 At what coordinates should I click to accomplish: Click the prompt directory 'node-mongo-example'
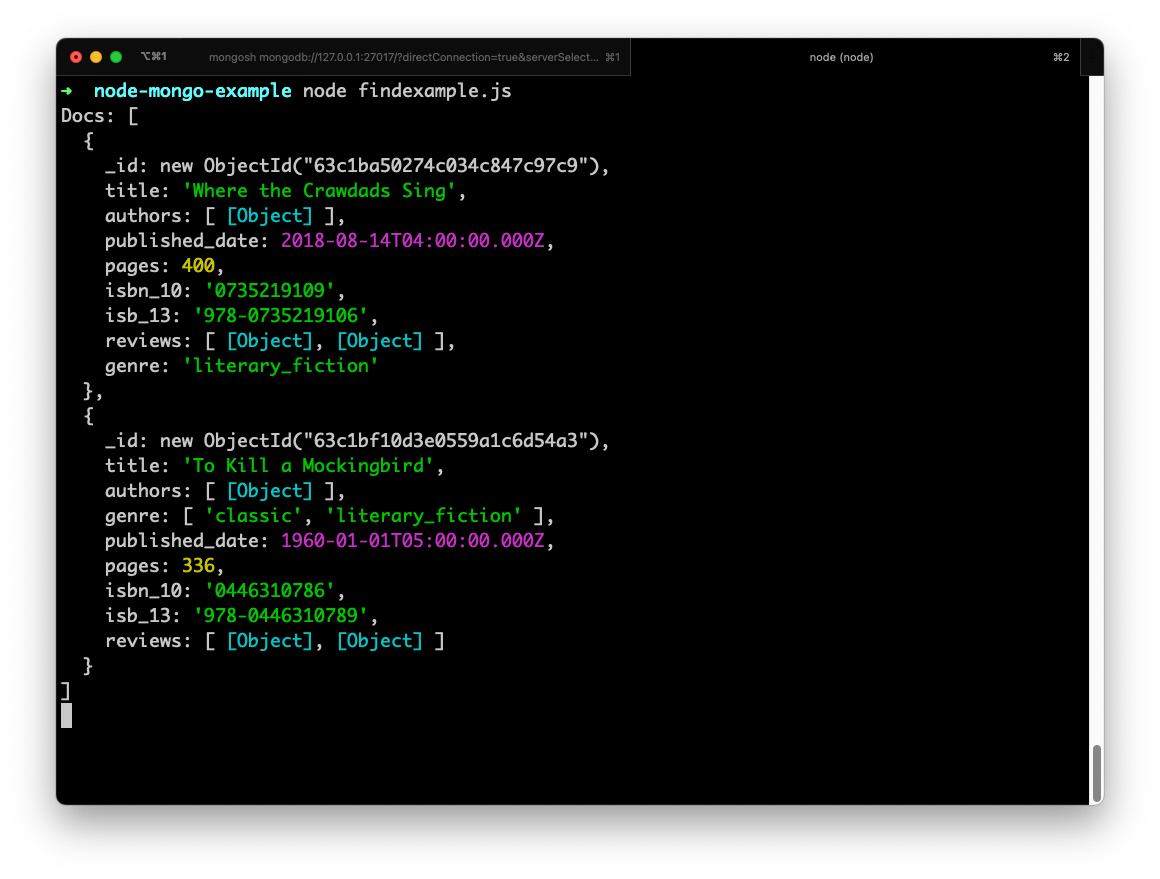click(192, 91)
